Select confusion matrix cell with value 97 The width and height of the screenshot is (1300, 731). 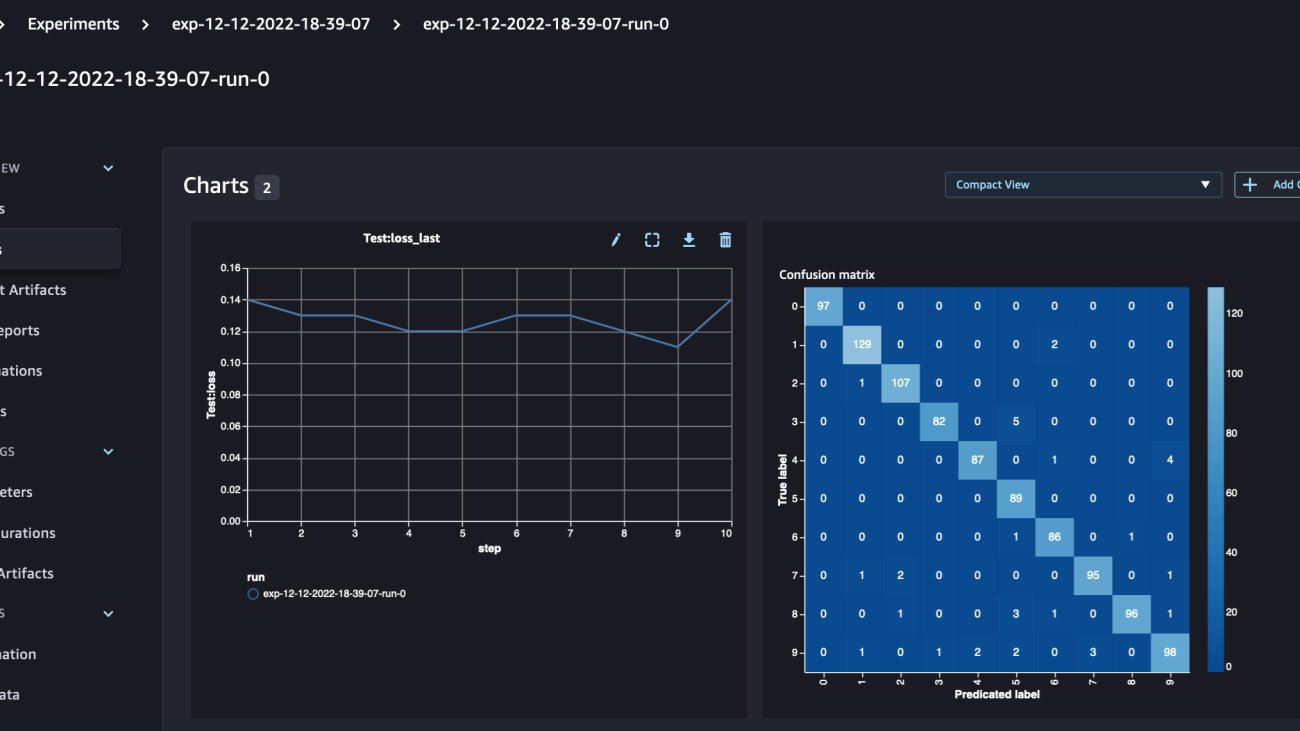824,305
